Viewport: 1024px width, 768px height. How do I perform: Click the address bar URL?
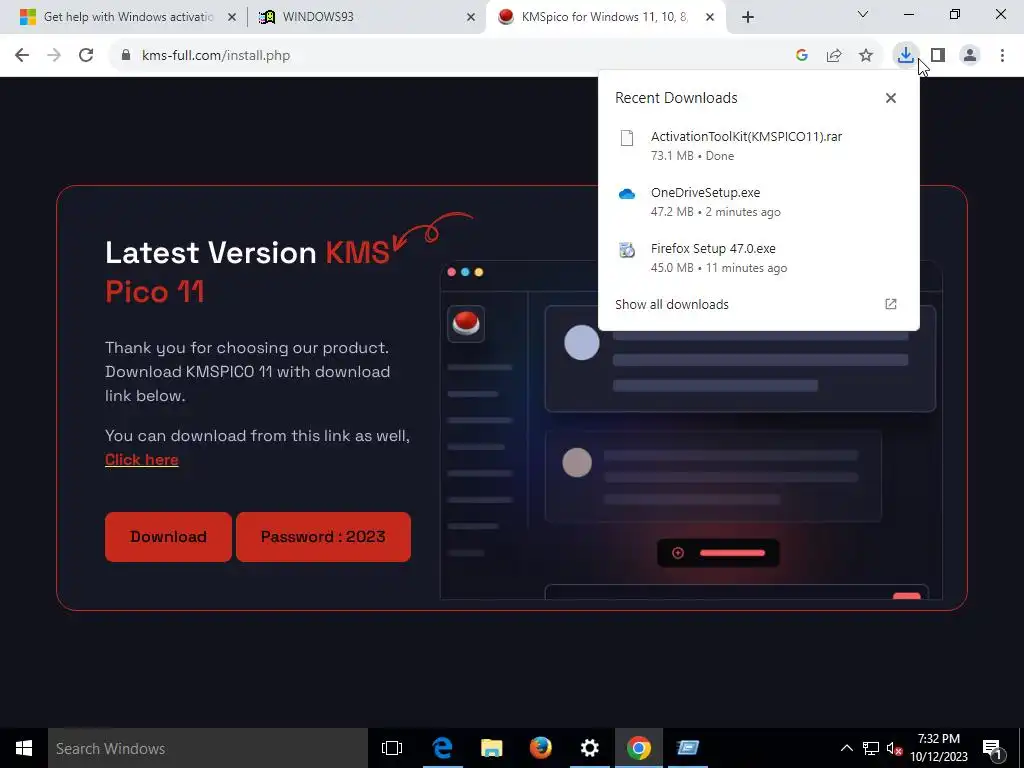coord(216,56)
